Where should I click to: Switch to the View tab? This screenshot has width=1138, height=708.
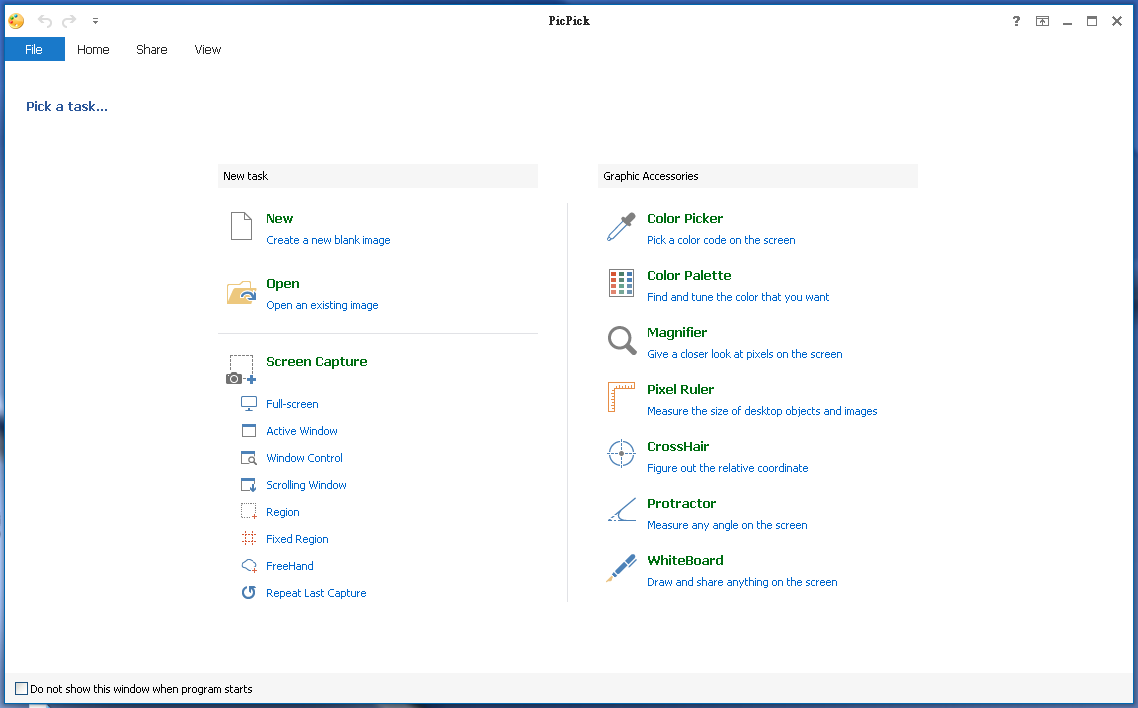[208, 49]
